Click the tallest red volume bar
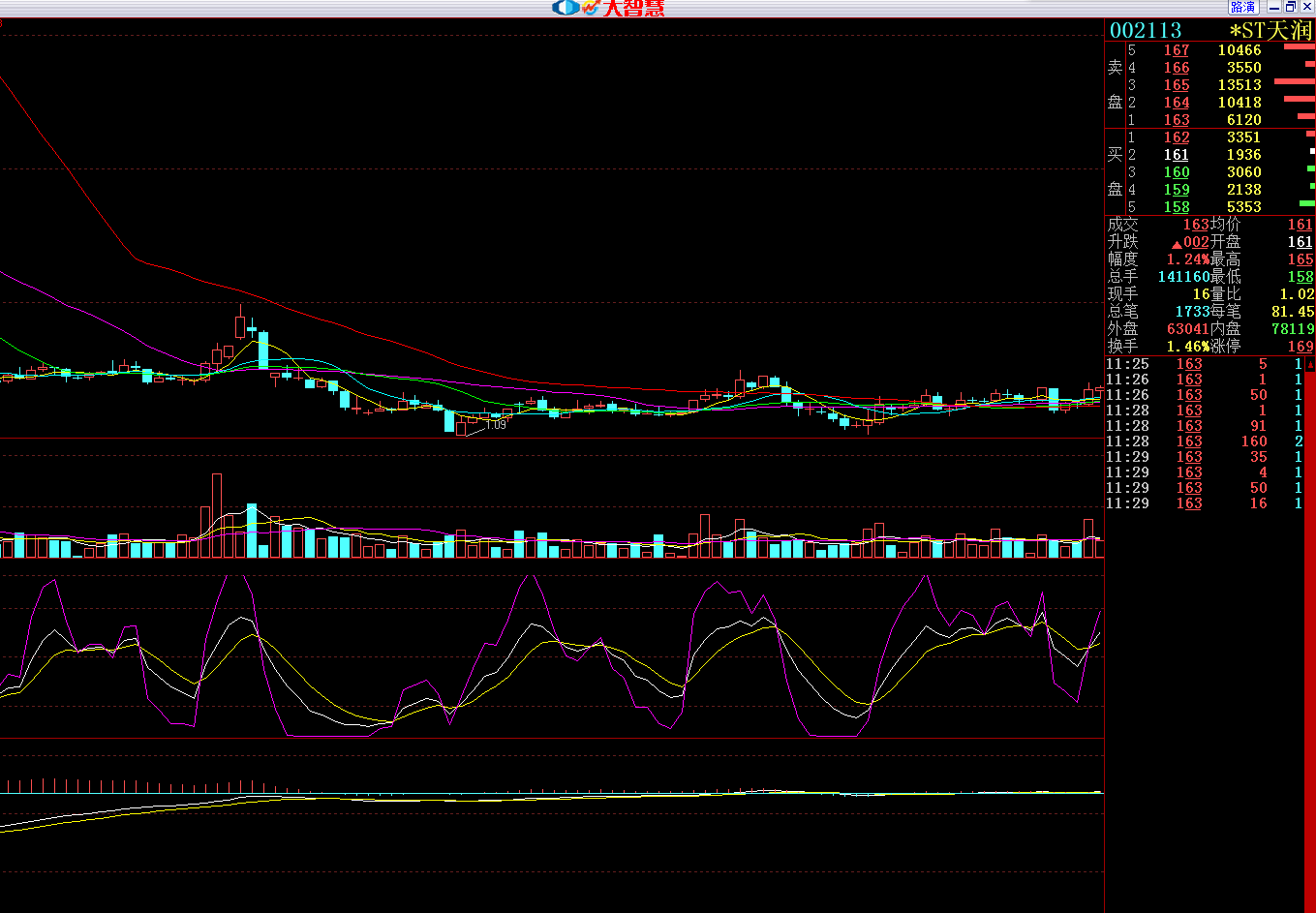1316x913 pixels. coord(217,515)
